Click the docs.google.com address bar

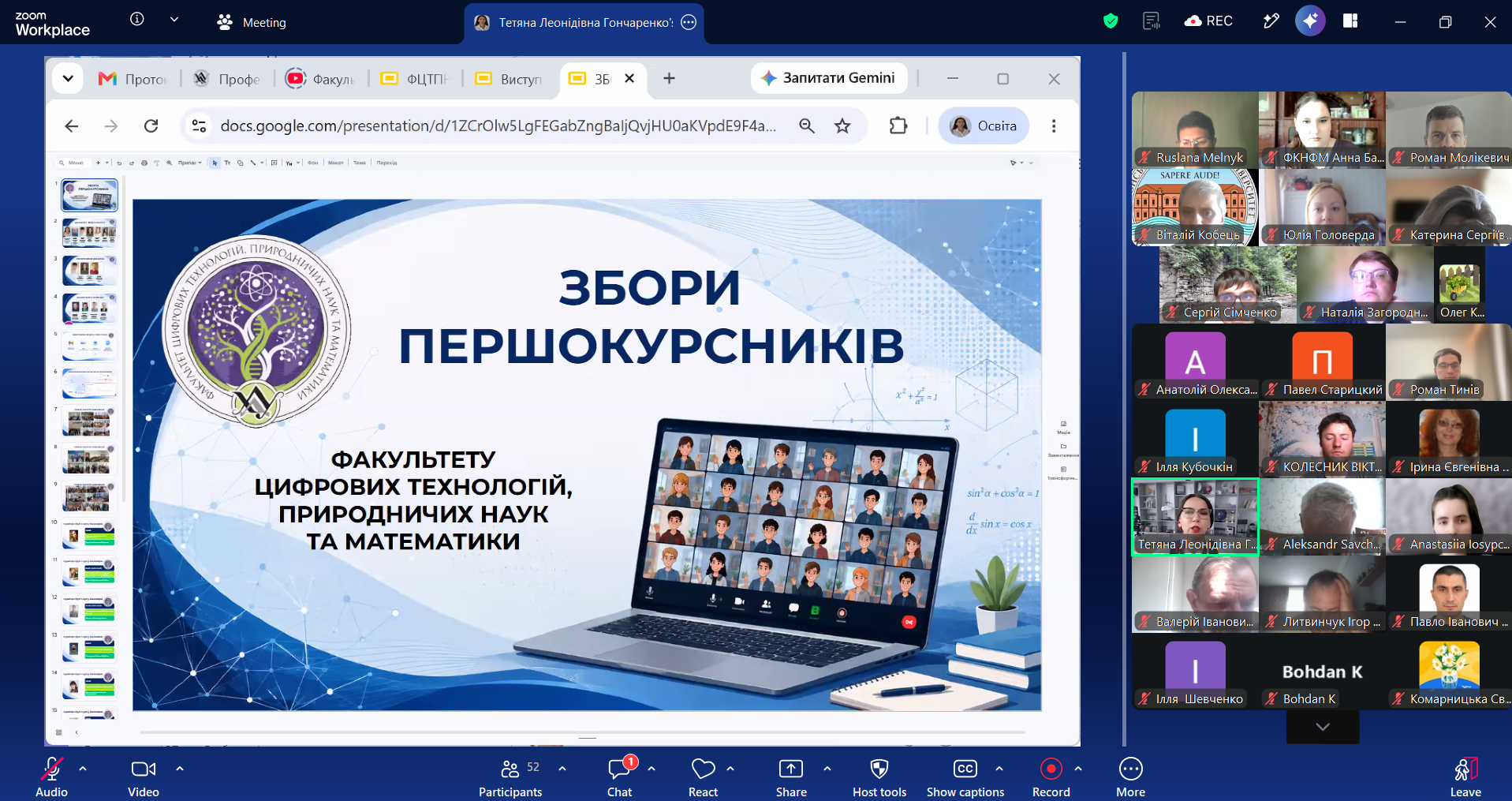[497, 126]
